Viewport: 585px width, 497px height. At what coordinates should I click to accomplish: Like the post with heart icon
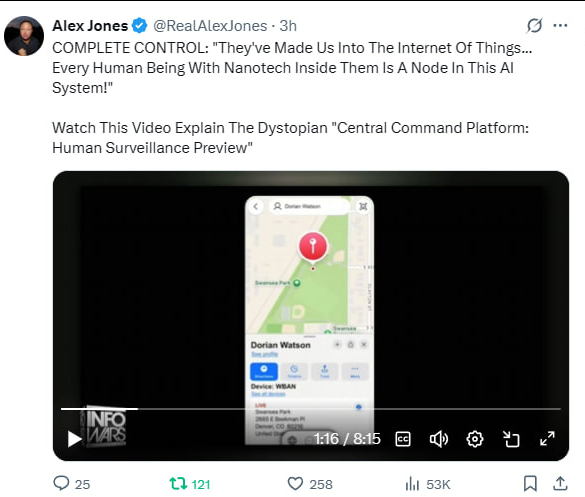click(x=295, y=484)
